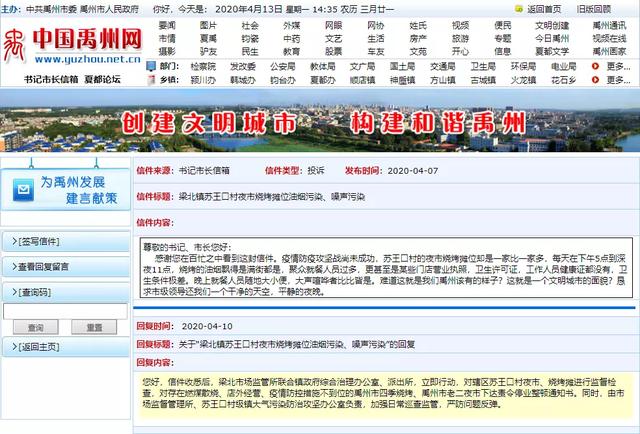Click the complaint letter content box
The height and width of the screenshot is (434, 640).
point(386,267)
